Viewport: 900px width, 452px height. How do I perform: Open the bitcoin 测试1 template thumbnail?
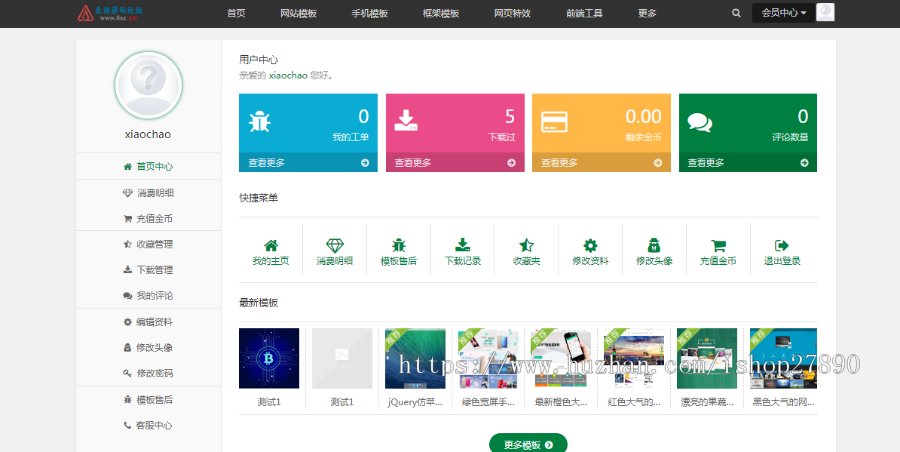[269, 358]
